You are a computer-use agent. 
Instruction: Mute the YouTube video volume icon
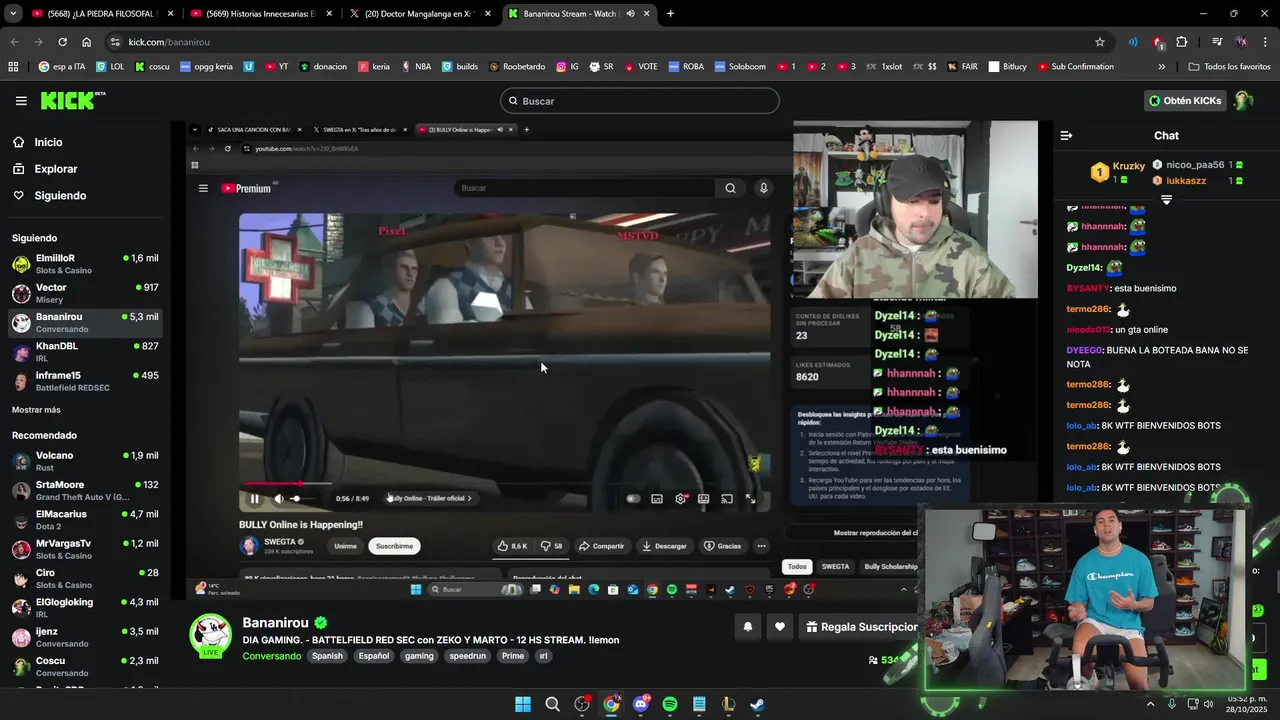pos(278,498)
